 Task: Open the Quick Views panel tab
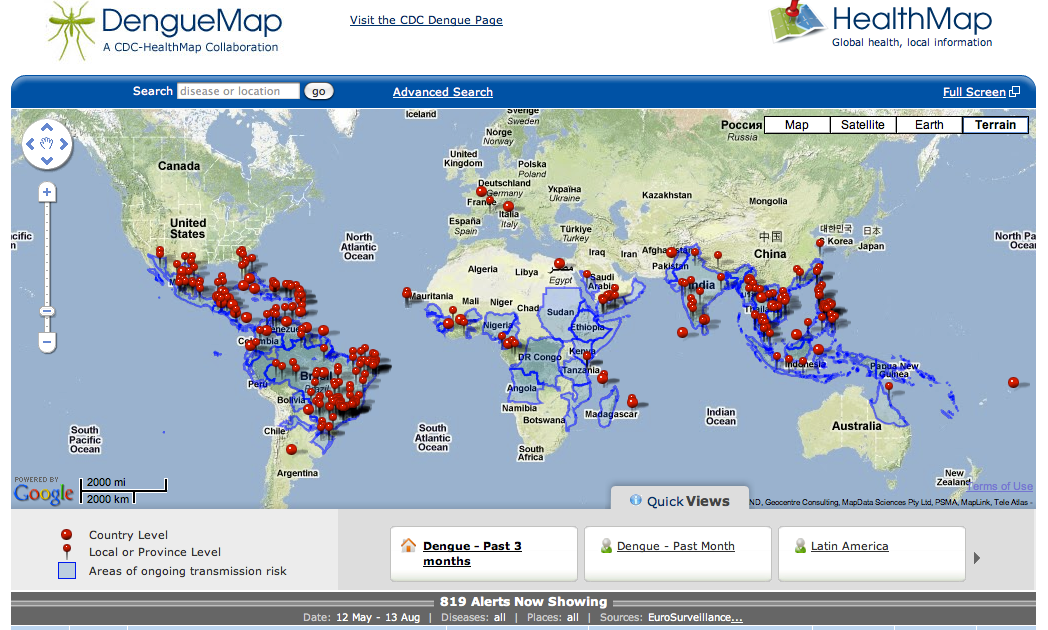(x=686, y=501)
